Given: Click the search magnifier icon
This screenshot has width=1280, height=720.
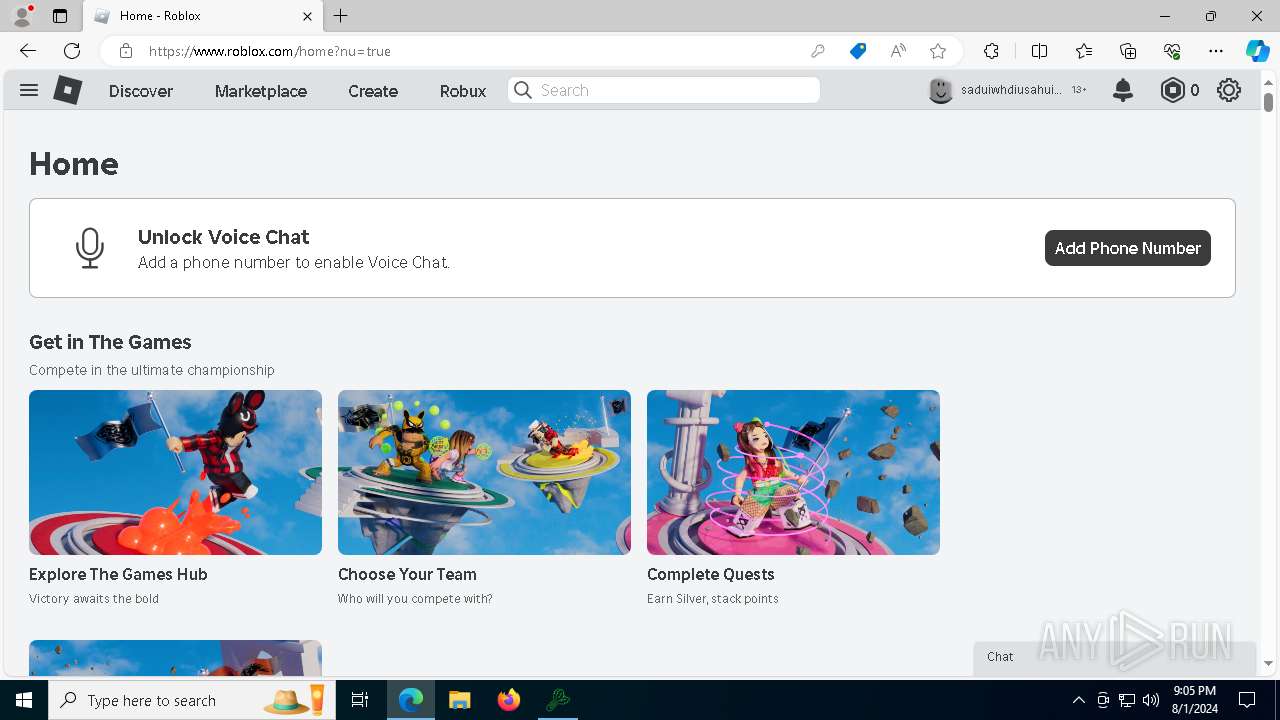Looking at the screenshot, I should pos(523,90).
